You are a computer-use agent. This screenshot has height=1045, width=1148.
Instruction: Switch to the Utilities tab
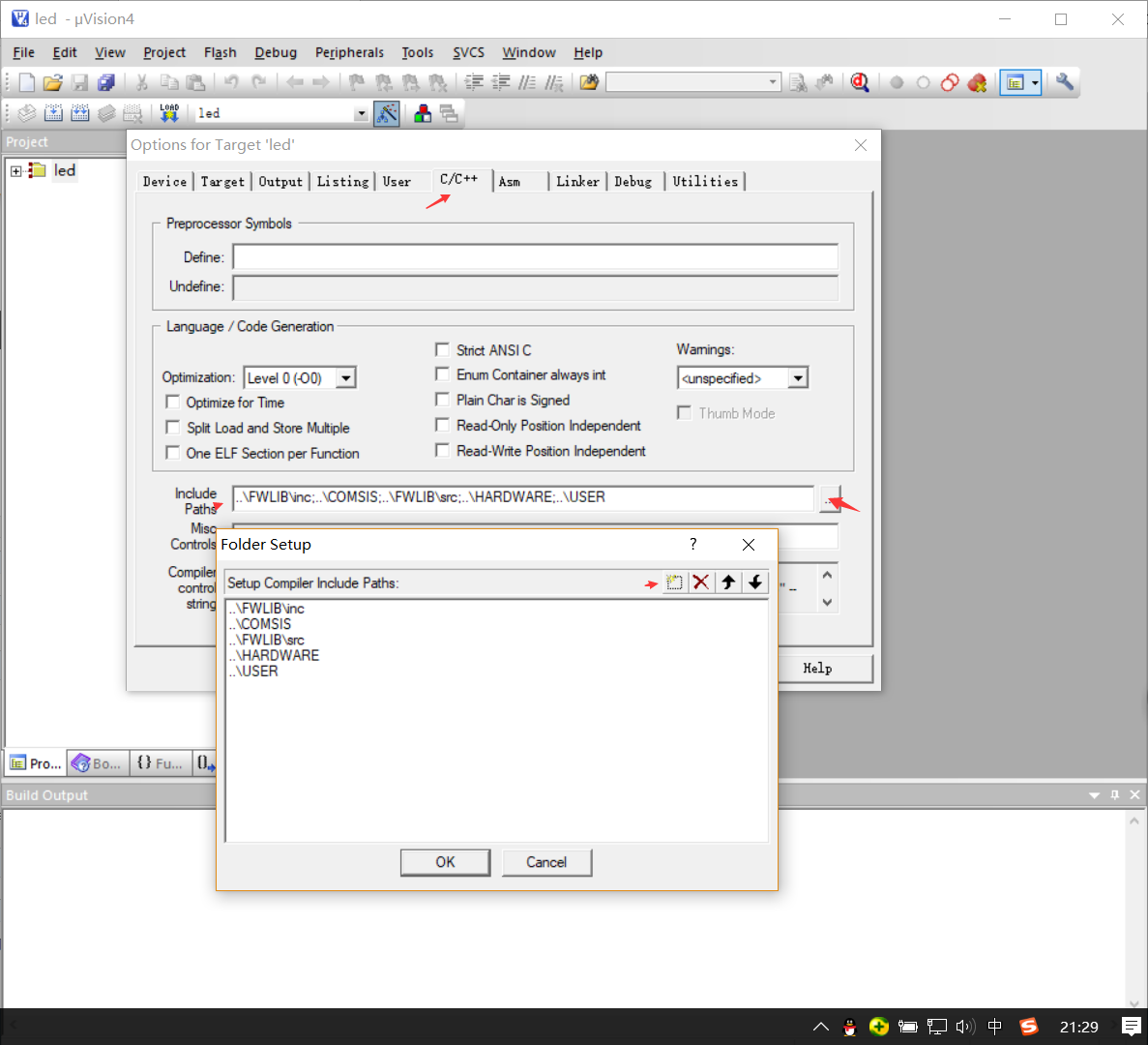(705, 182)
